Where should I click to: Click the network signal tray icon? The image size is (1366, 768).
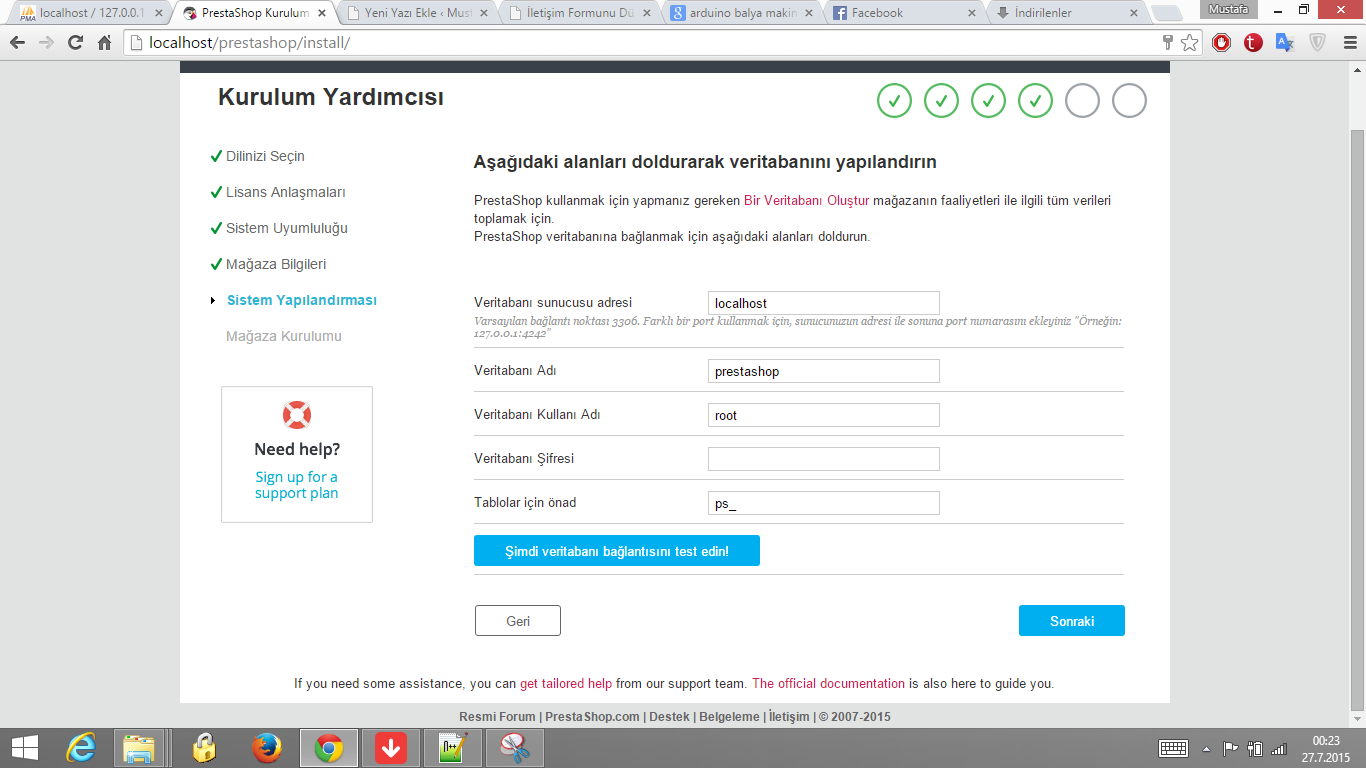click(x=1279, y=748)
